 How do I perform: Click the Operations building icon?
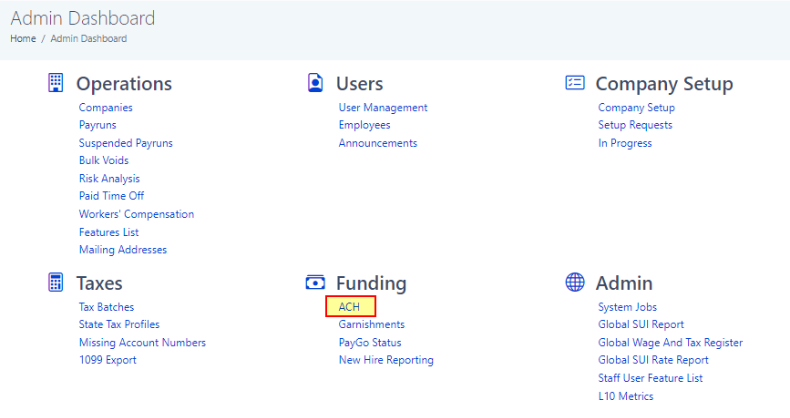(x=55, y=83)
